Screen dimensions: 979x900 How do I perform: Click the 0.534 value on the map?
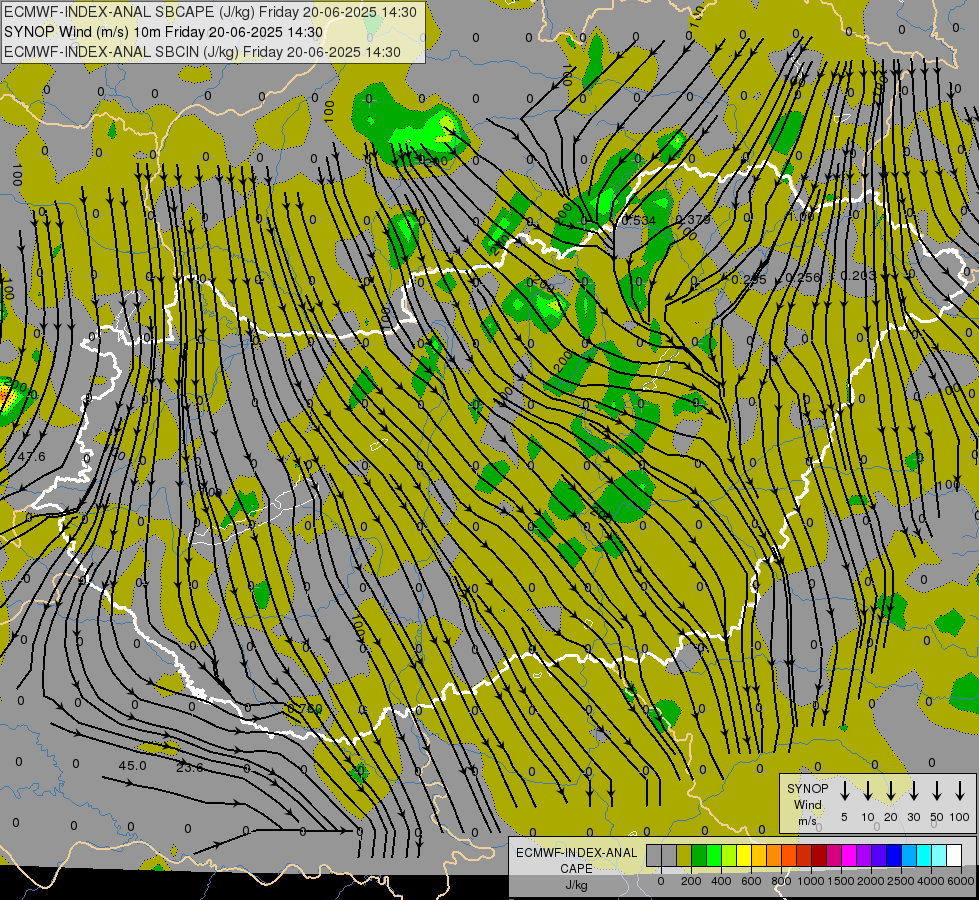click(638, 220)
